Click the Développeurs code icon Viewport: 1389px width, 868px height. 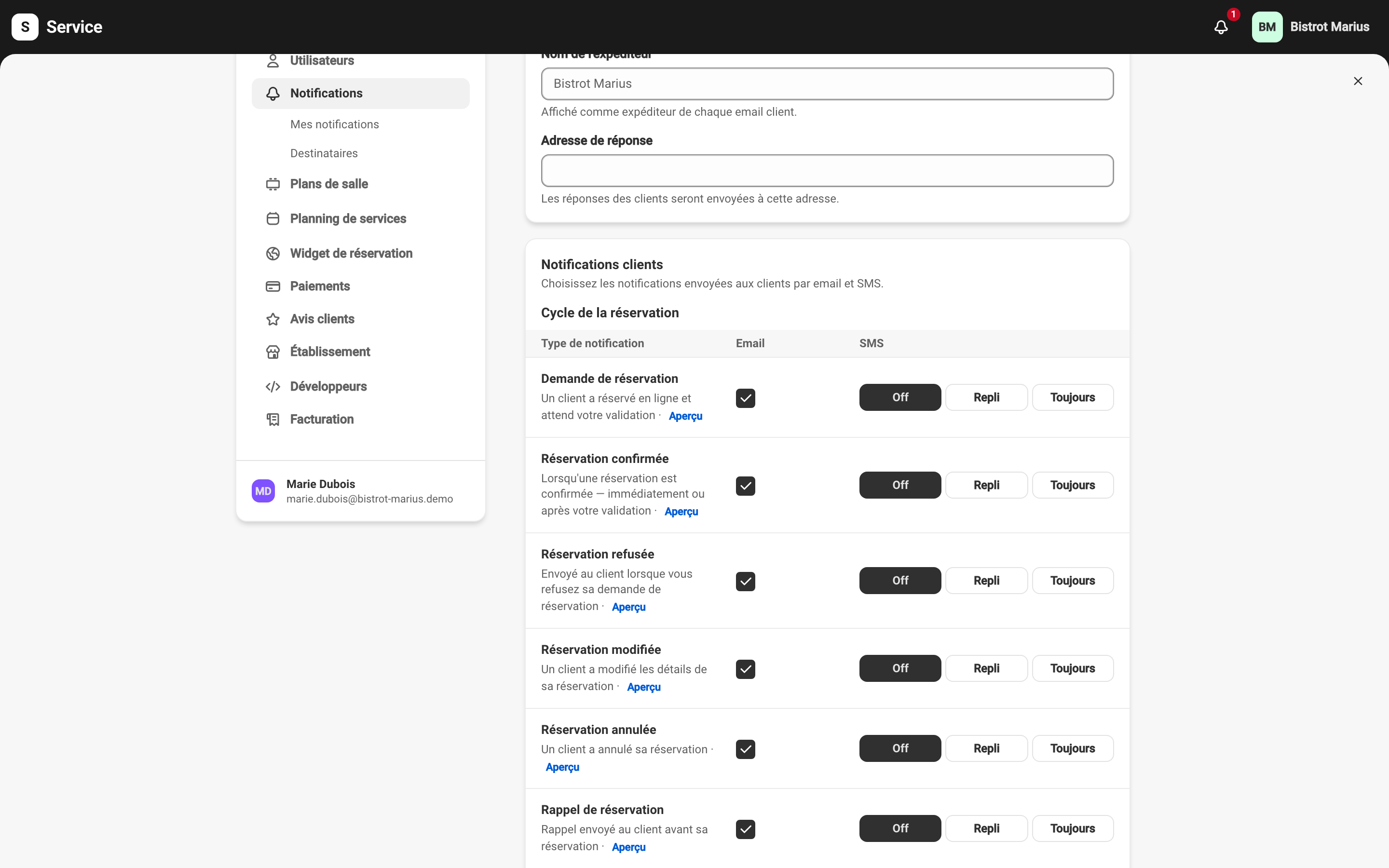click(x=272, y=387)
